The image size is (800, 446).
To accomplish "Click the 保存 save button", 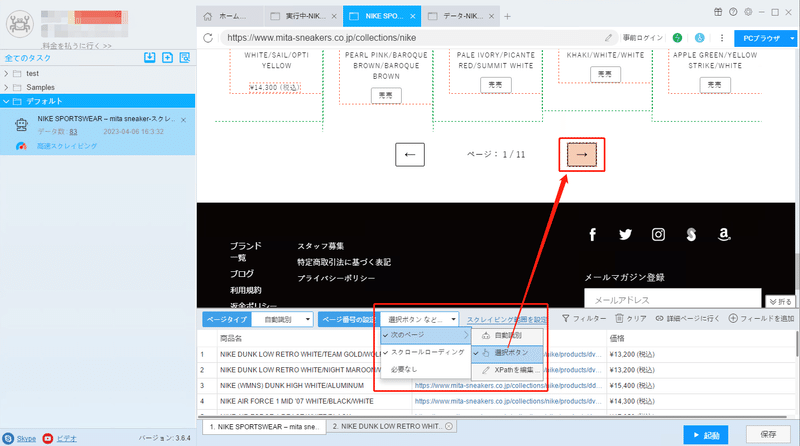I will point(768,434).
